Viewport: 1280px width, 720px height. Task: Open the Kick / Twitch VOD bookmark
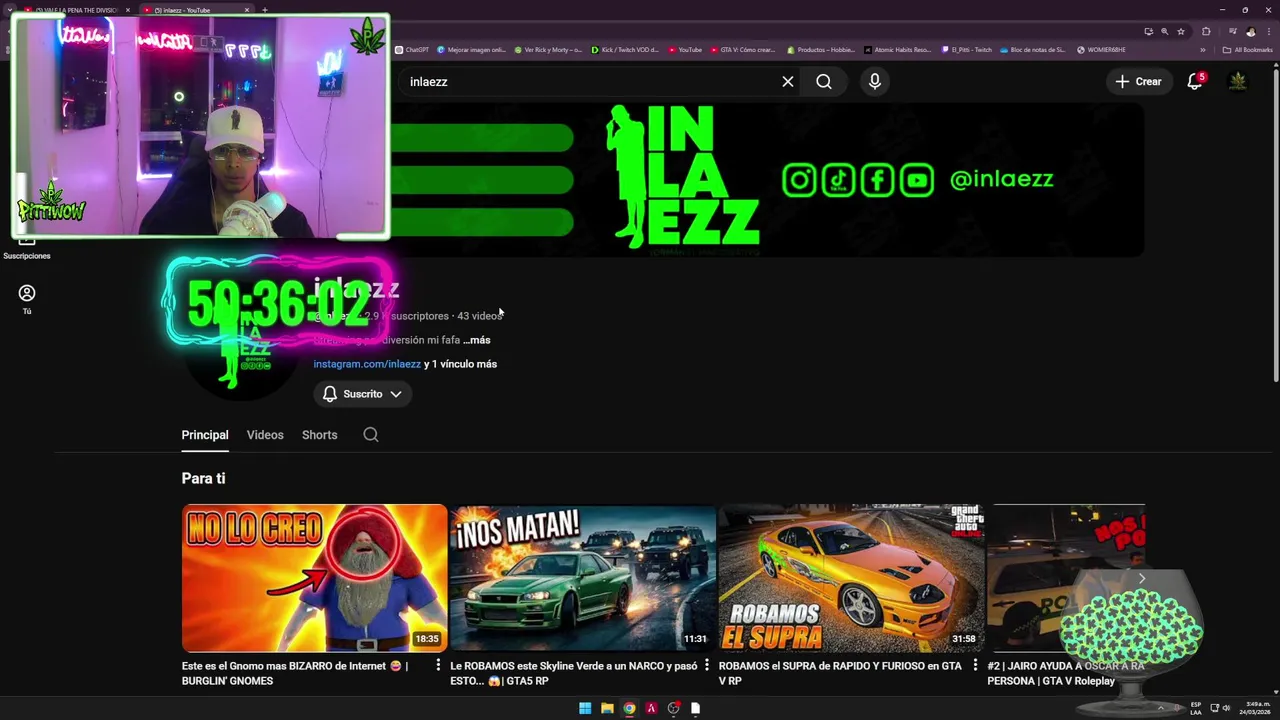point(625,50)
